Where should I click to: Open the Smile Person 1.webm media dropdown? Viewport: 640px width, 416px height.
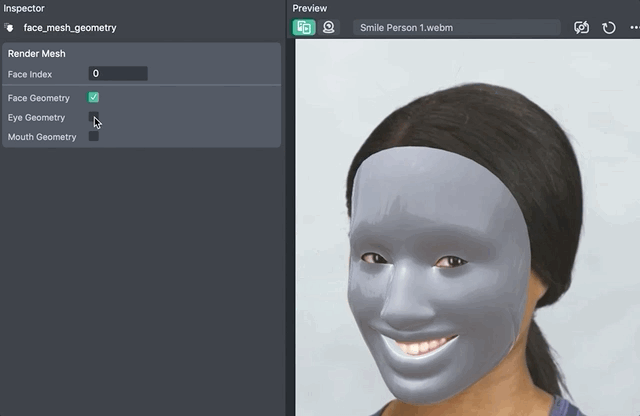[x=457, y=28]
